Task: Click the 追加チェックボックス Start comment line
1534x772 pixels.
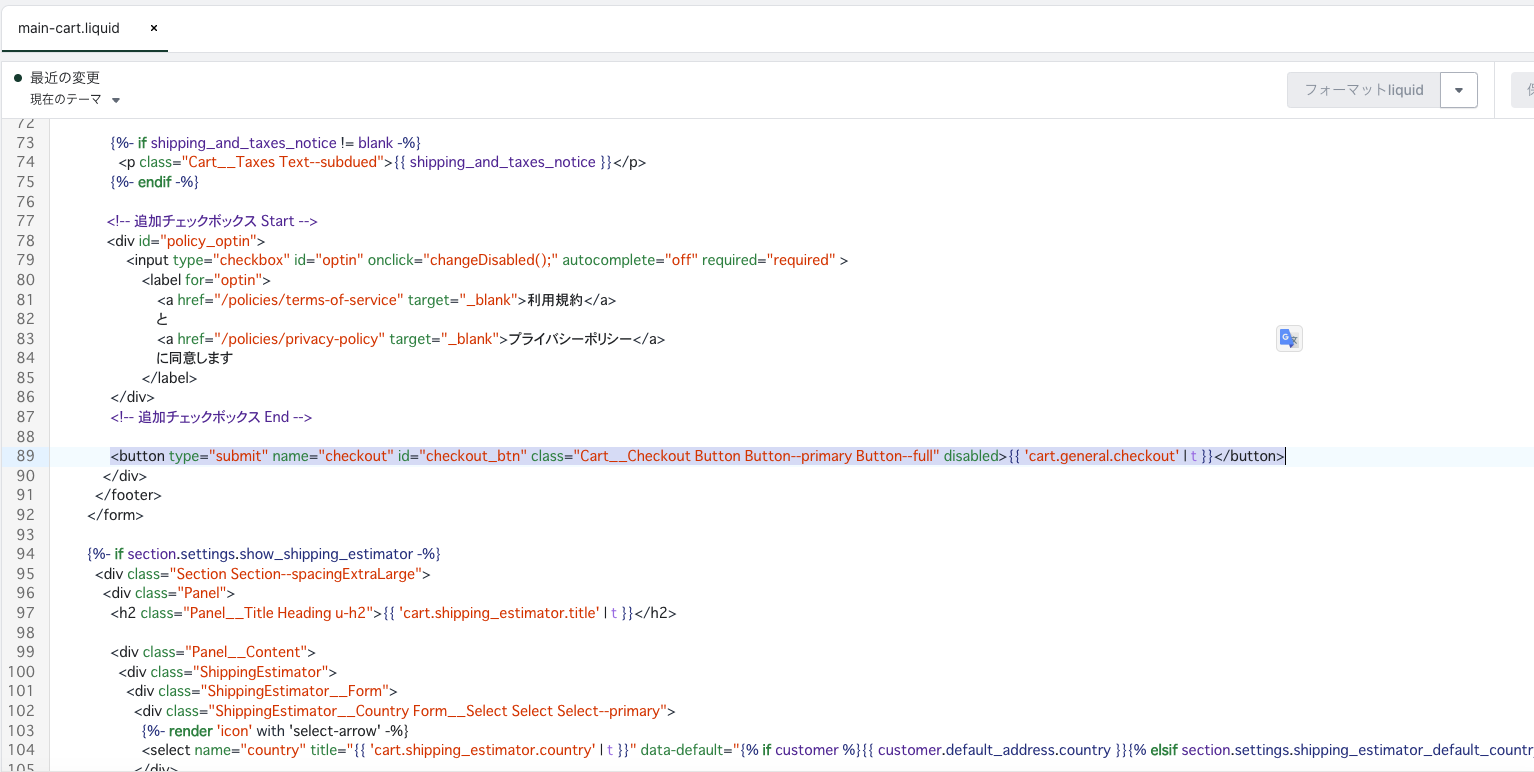Action: 212,221
